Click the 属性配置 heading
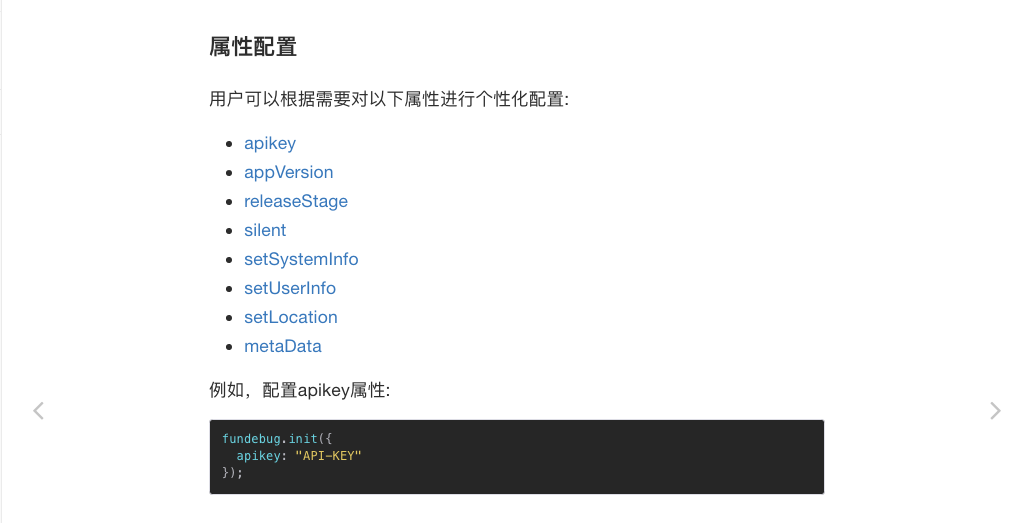Image resolution: width=1017 pixels, height=523 pixels. [x=253, y=47]
